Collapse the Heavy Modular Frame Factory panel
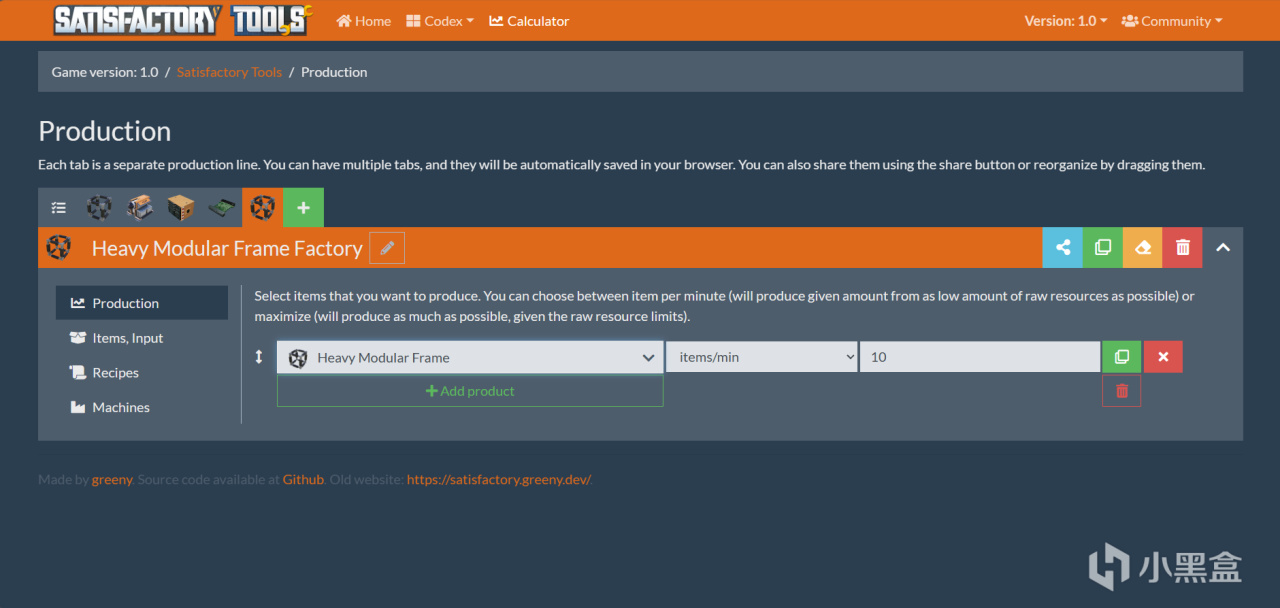The image size is (1280, 608). tap(1223, 247)
